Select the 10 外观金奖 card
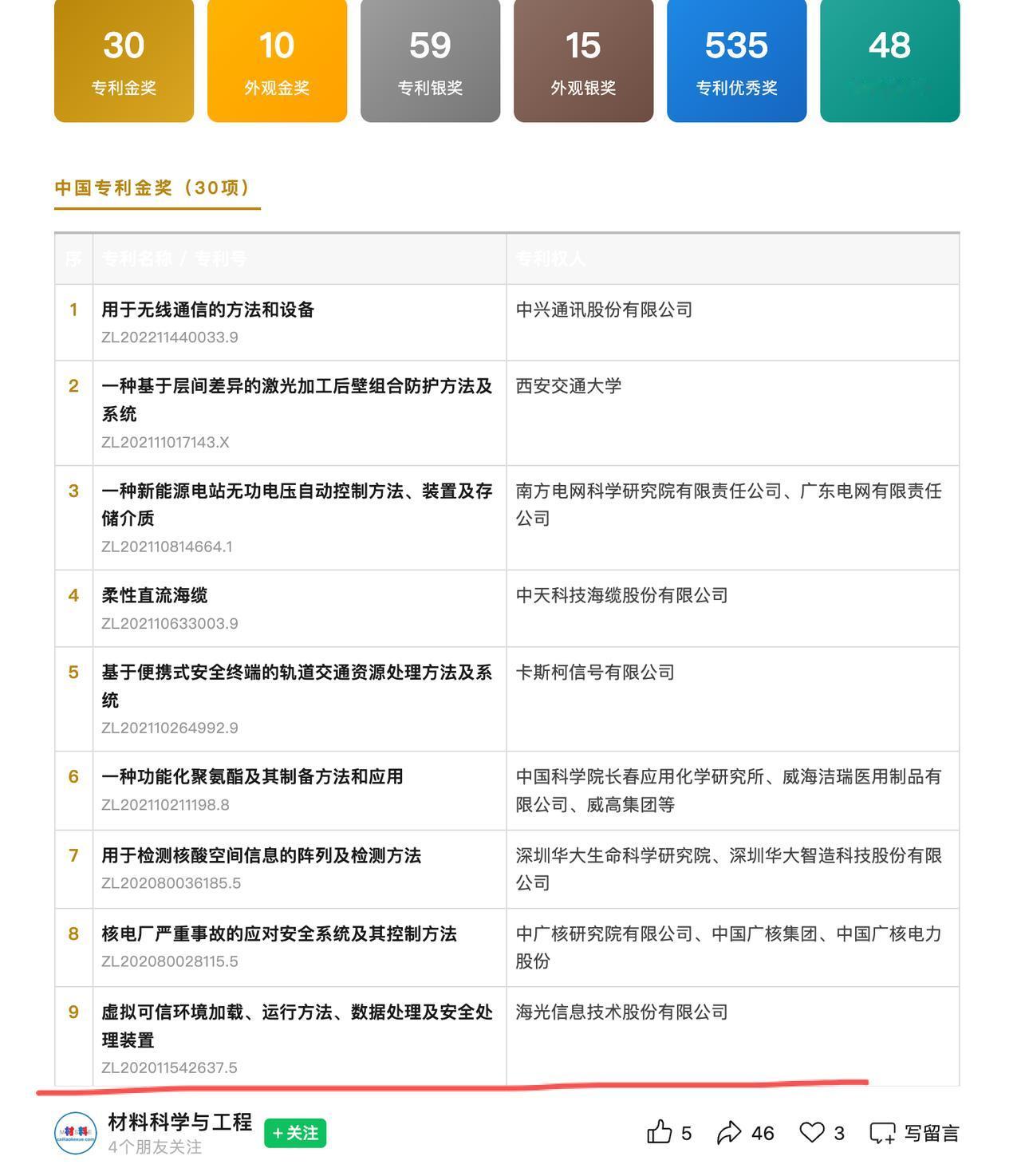 277,61
